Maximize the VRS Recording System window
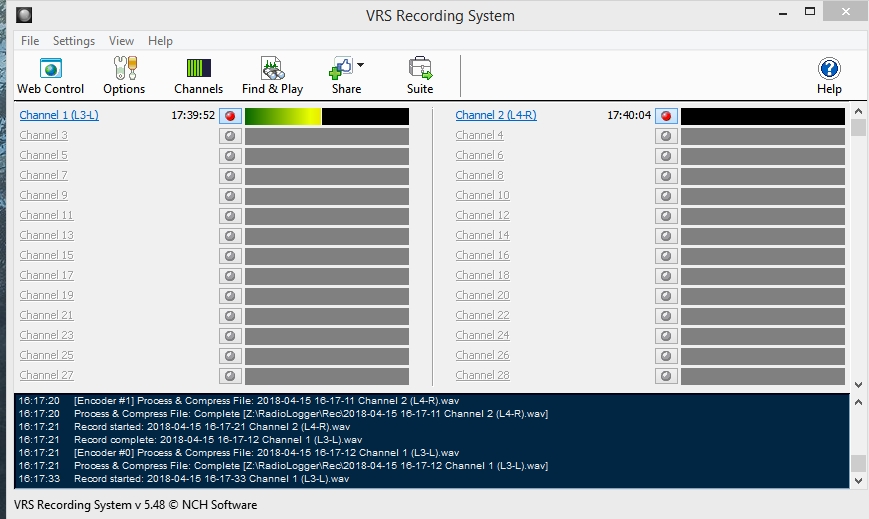Image resolution: width=869 pixels, height=519 pixels. click(x=810, y=12)
